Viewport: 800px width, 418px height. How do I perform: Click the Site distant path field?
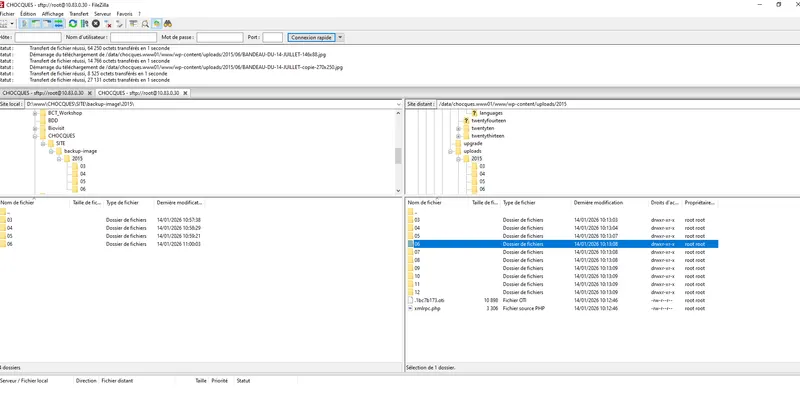618,104
